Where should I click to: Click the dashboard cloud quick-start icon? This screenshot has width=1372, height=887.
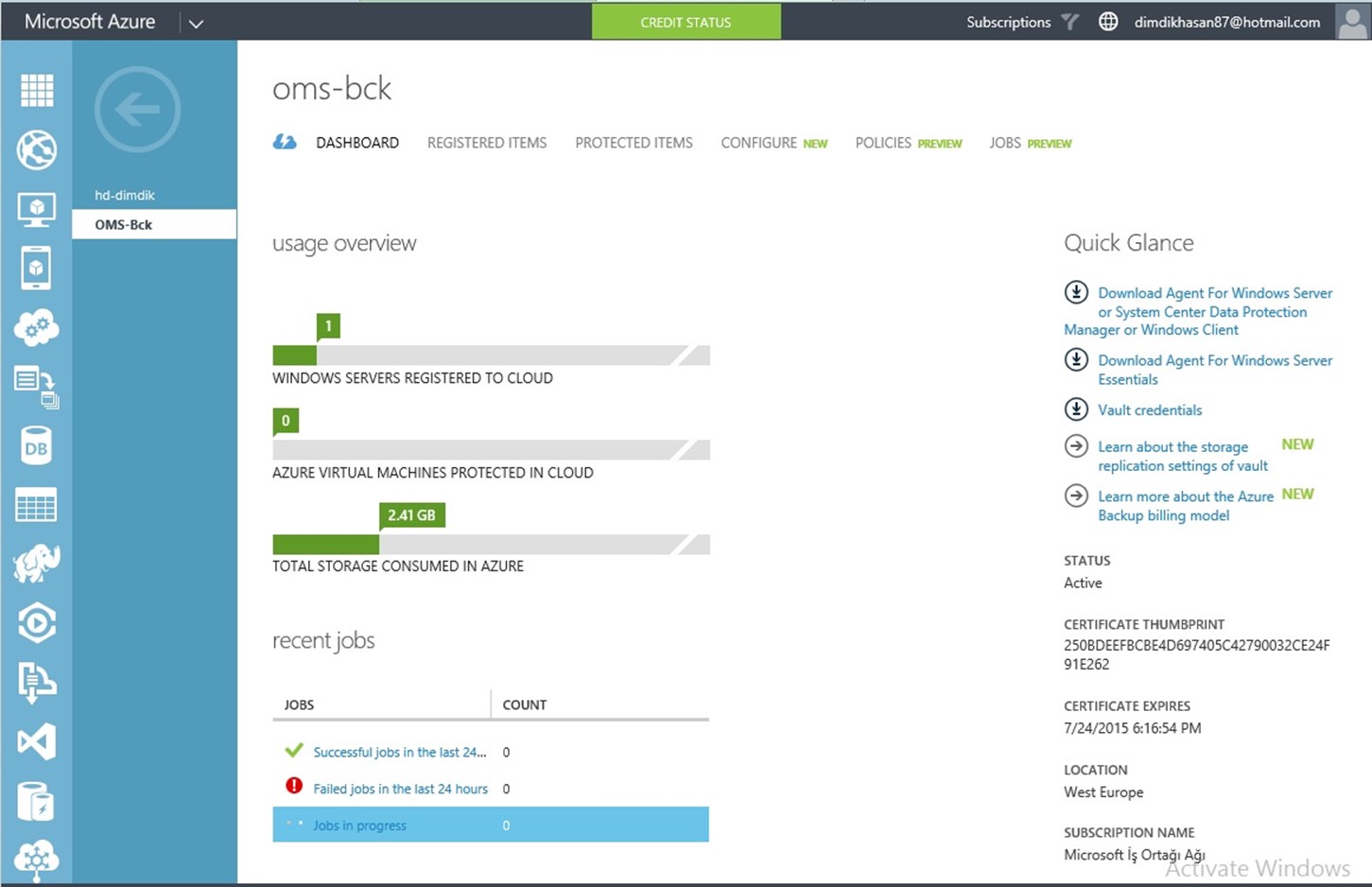coord(285,142)
